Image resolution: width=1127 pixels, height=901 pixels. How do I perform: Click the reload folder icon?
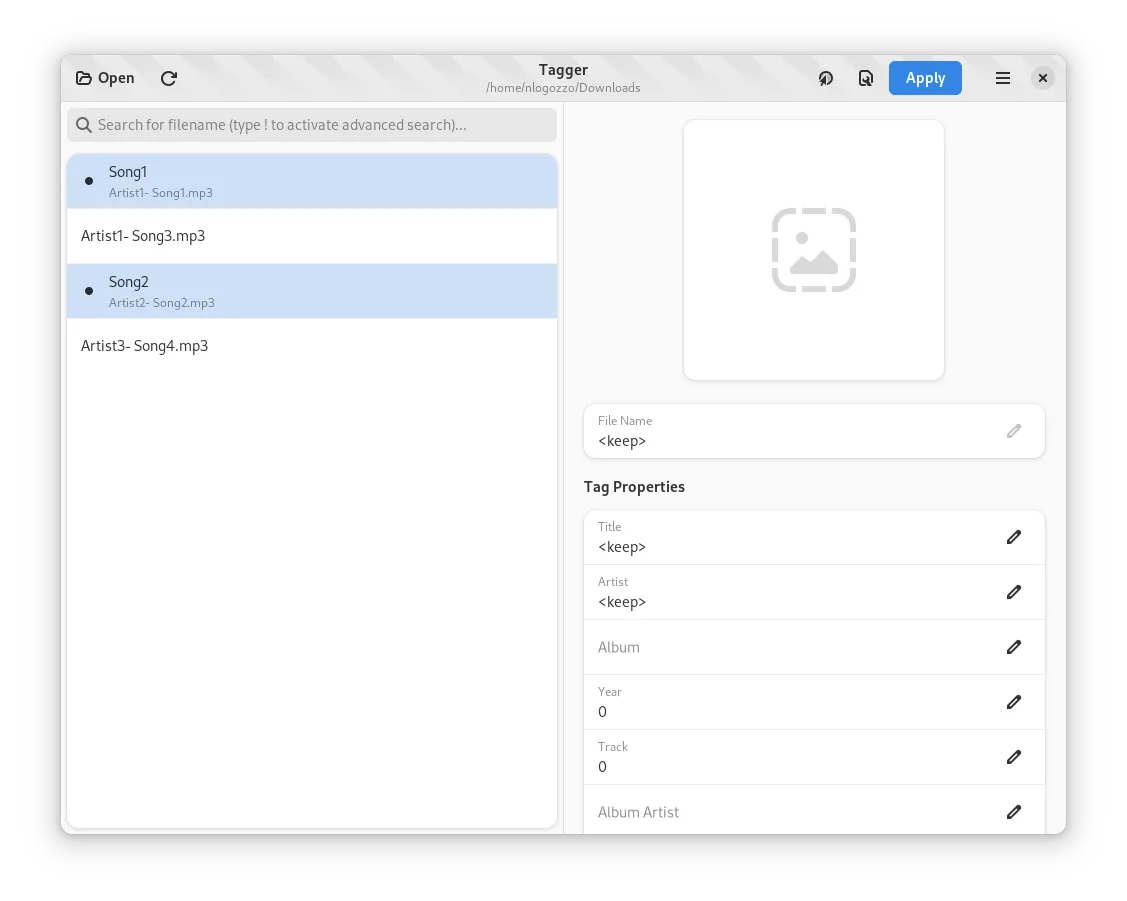(x=169, y=78)
